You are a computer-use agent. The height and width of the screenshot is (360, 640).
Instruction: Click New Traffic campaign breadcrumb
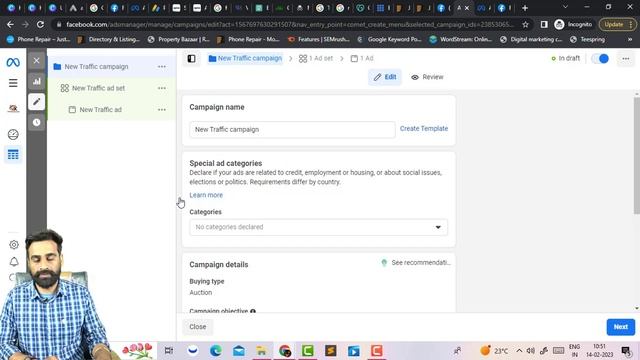(x=245, y=58)
